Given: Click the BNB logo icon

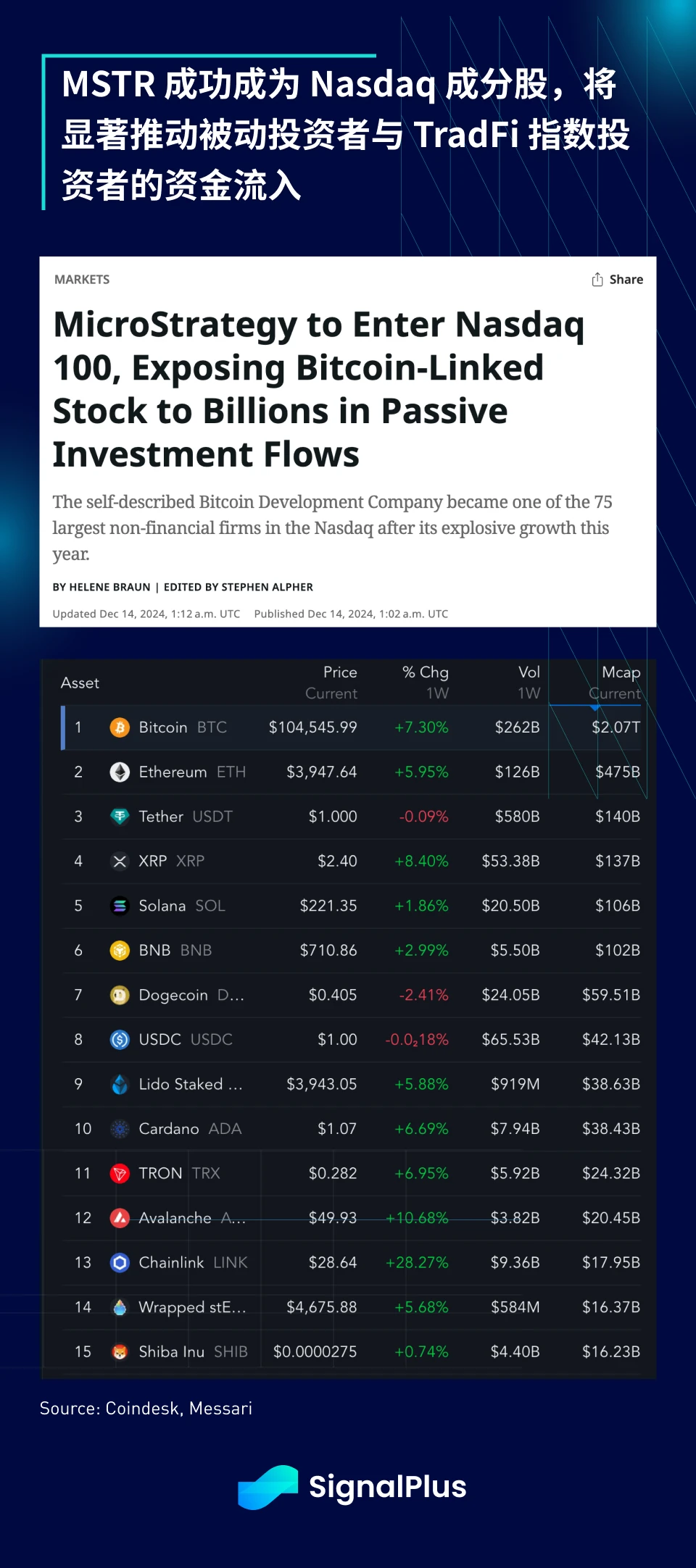Looking at the screenshot, I should 120,951.
